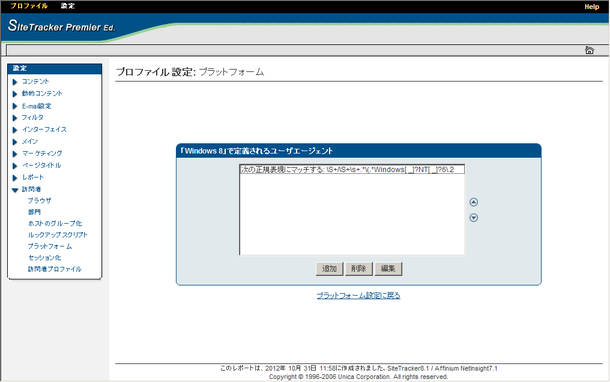
Task: Click the 削除 button
Action: (x=359, y=268)
